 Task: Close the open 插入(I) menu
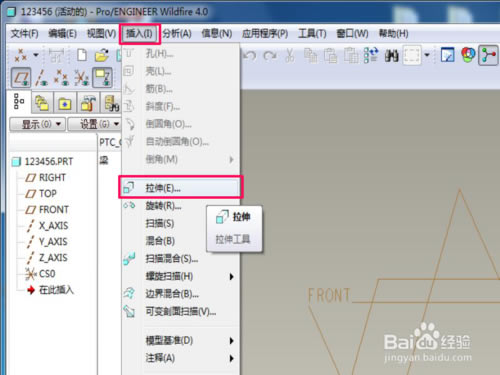click(x=139, y=34)
